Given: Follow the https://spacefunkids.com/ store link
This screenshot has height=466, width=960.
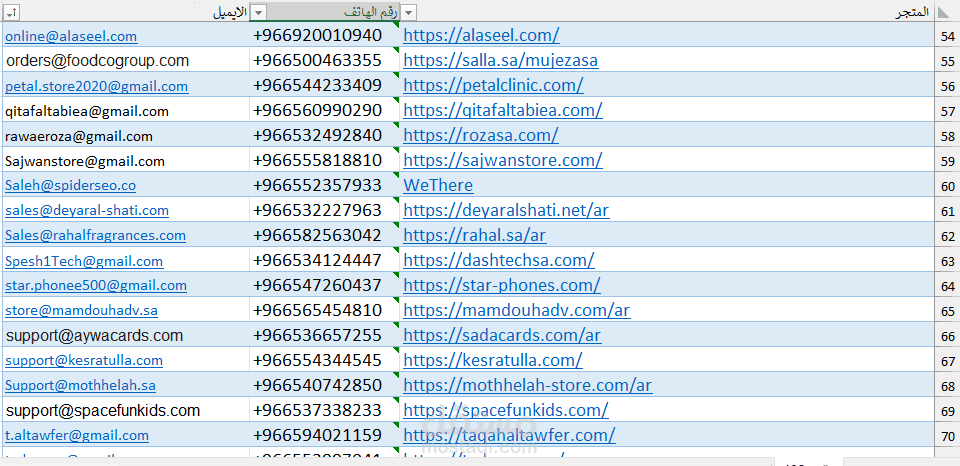Looking at the screenshot, I should pyautogui.click(x=506, y=410).
